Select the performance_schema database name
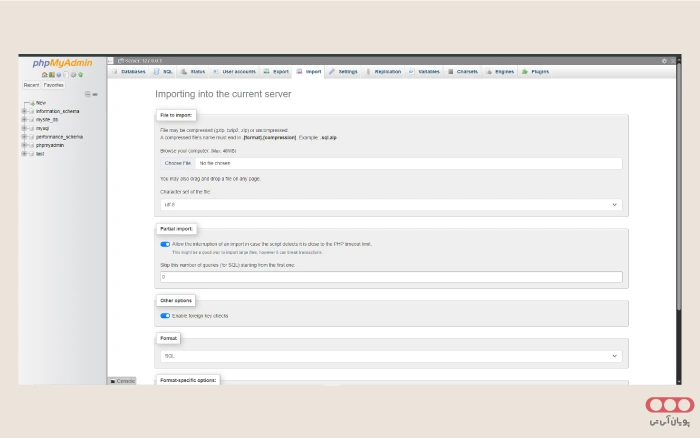The image size is (700, 438). (x=59, y=137)
